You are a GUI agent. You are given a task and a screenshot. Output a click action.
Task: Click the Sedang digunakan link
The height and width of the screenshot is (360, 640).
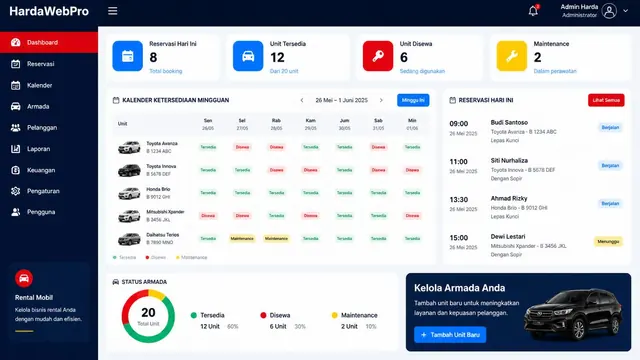tap(422, 71)
